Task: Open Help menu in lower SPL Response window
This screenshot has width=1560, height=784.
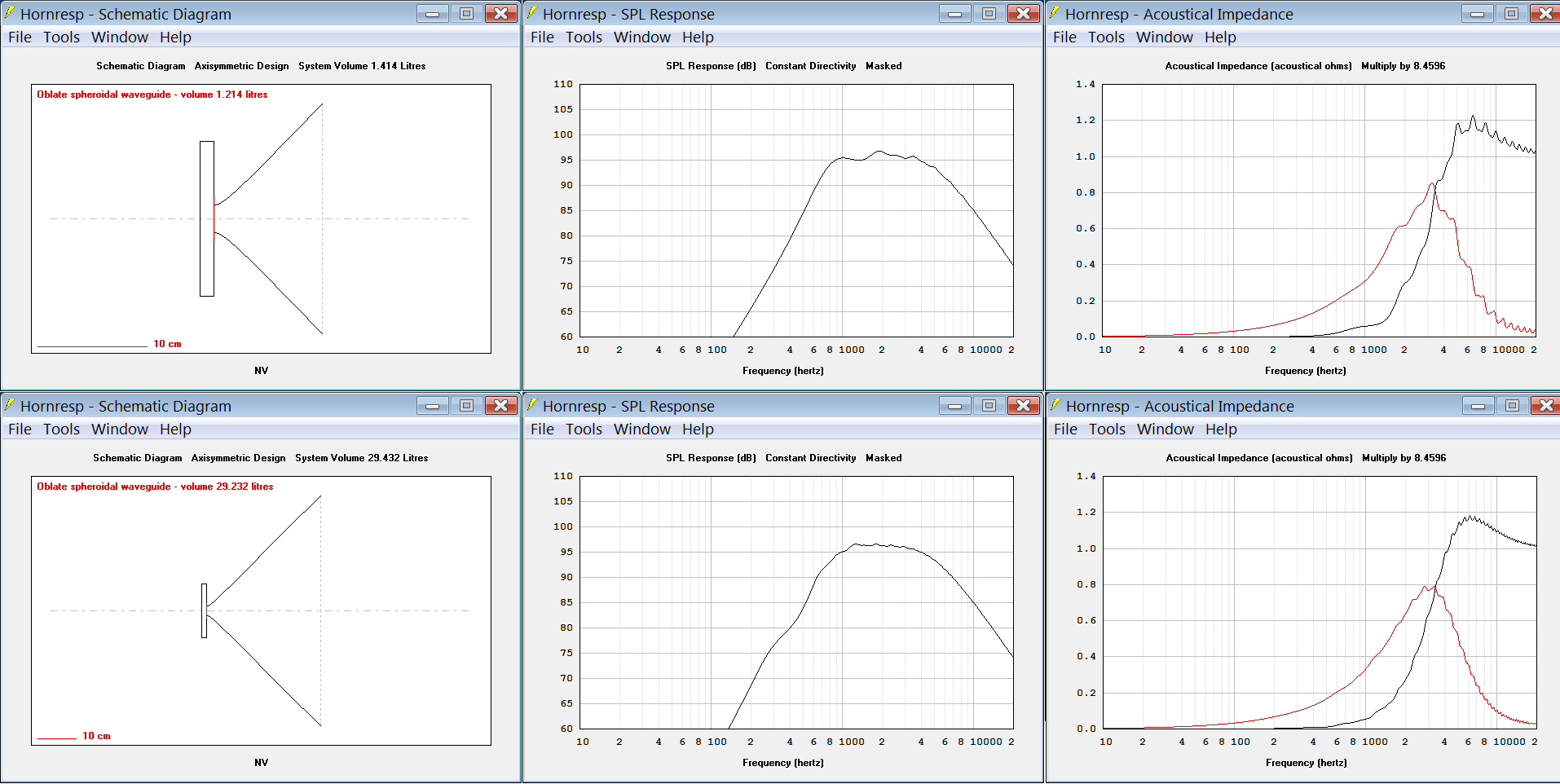Action: (x=698, y=429)
